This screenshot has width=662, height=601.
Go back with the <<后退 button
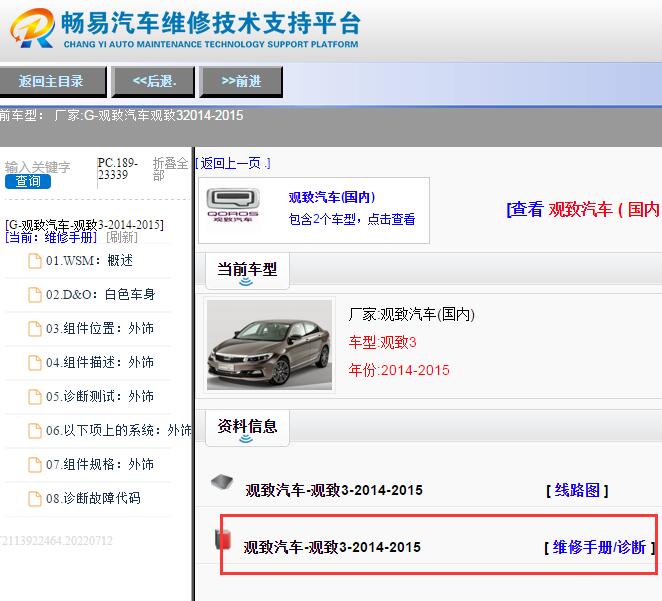(154, 81)
